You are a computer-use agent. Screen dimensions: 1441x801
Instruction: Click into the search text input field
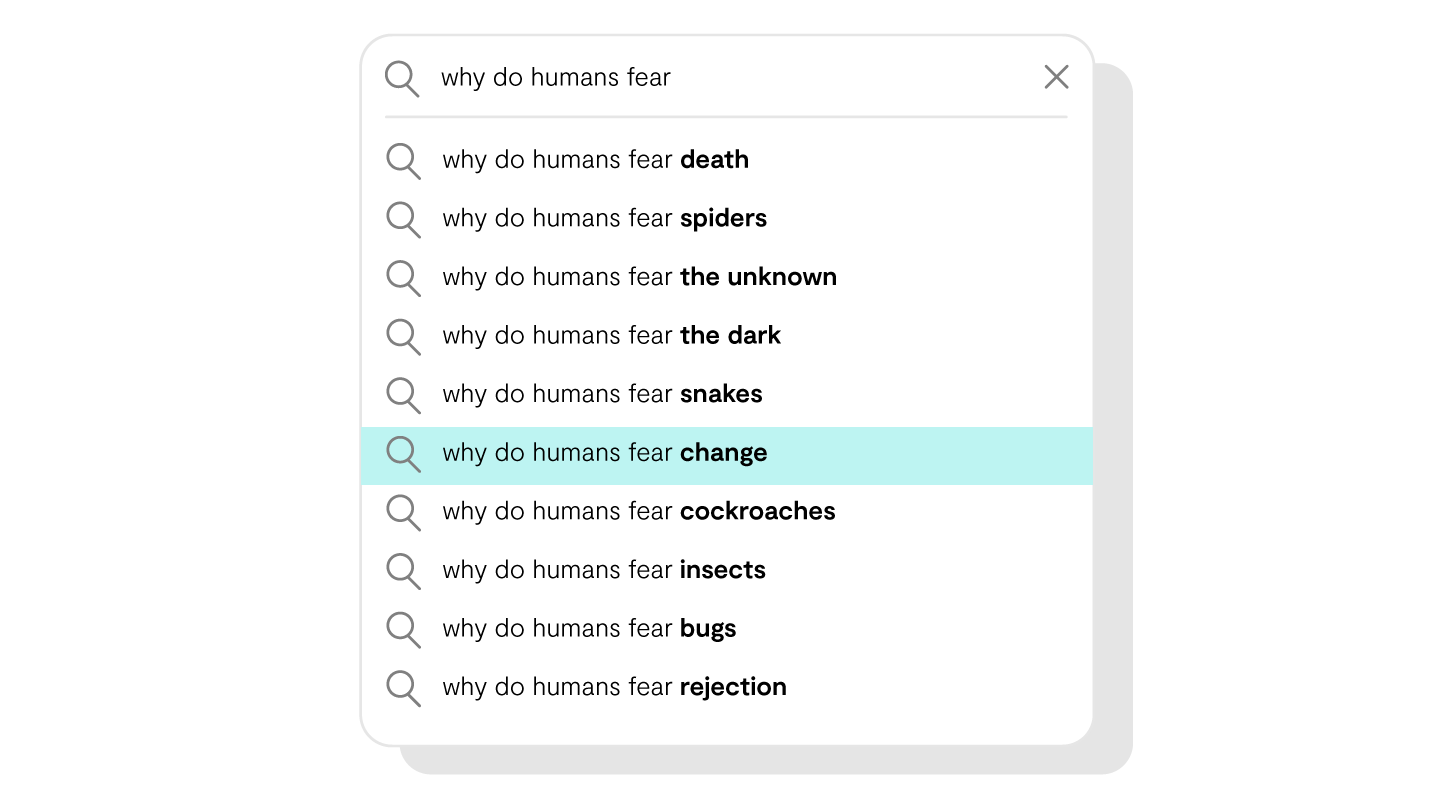[x=730, y=77]
